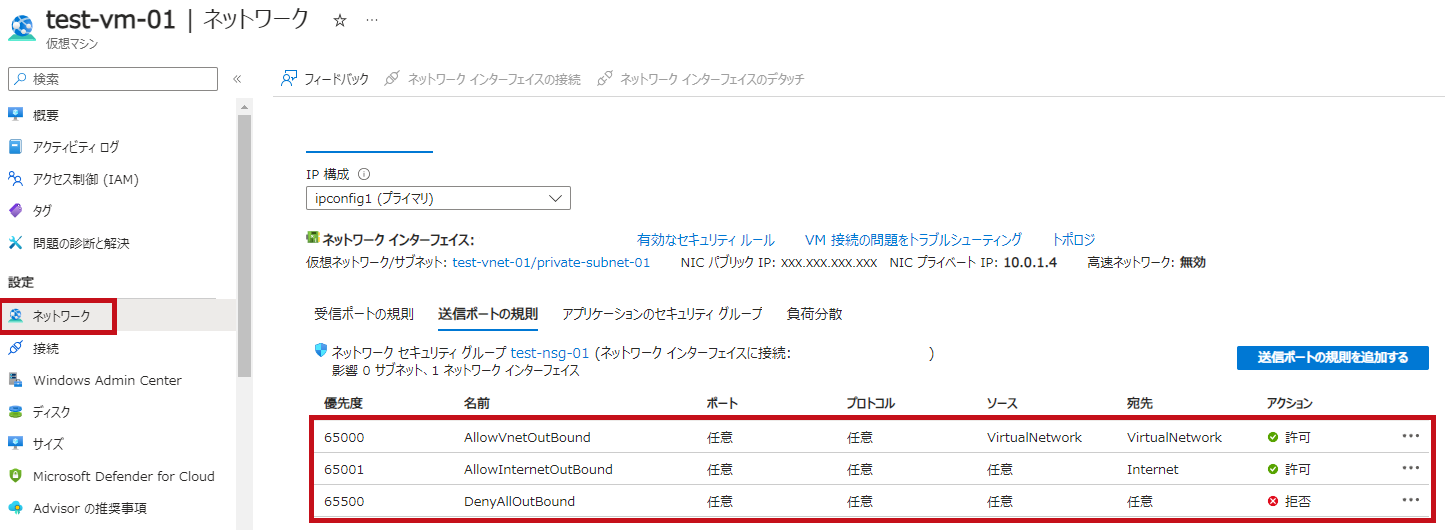Sort by the 優先度 column header
Image resolution: width=1445 pixels, height=530 pixels.
pos(341,403)
